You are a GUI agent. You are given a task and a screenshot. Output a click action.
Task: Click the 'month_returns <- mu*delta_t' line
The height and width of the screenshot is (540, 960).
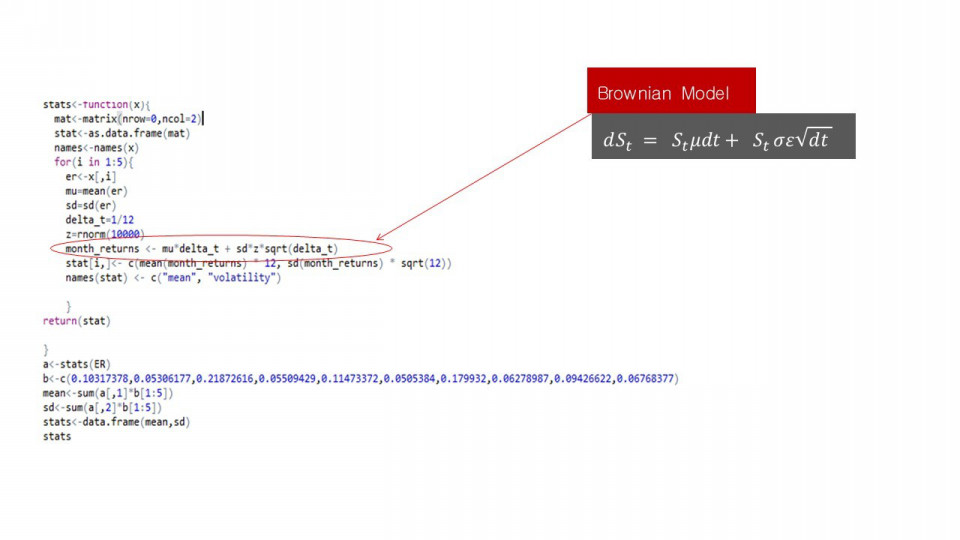pyautogui.click(x=201, y=249)
